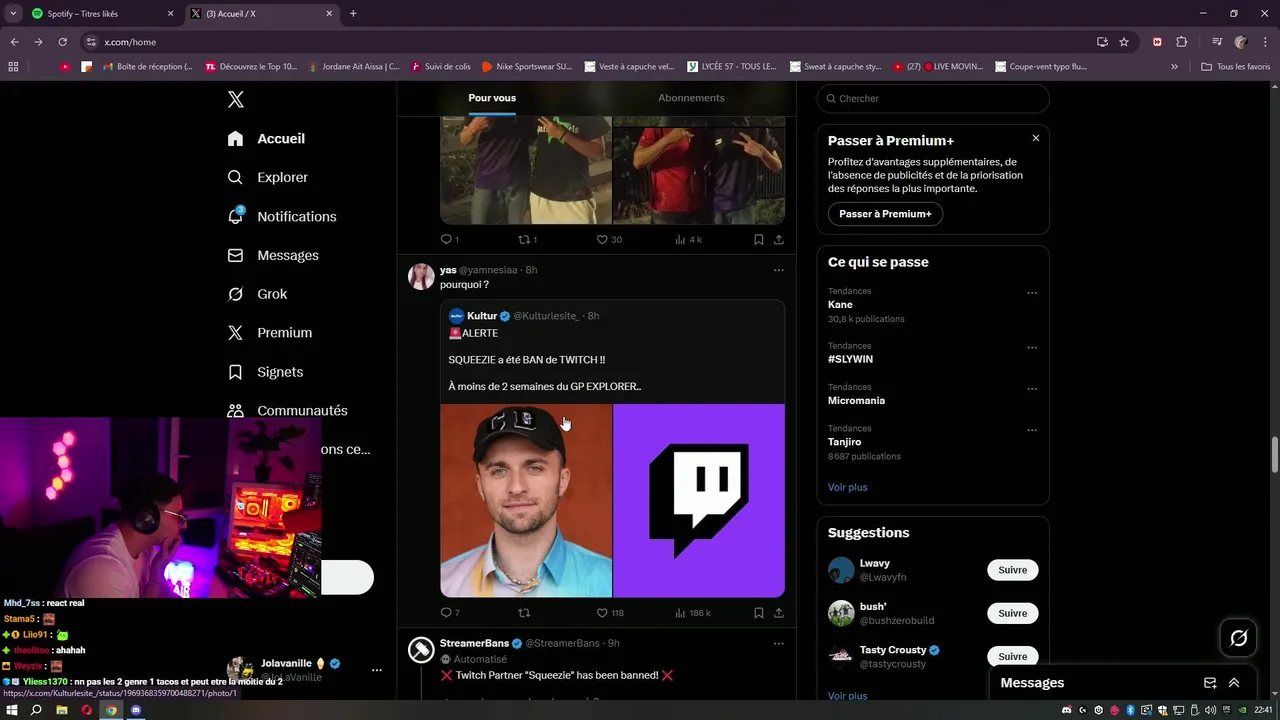The width and height of the screenshot is (1280, 720).
Task: Open a new browser tab
Action: click(353, 14)
